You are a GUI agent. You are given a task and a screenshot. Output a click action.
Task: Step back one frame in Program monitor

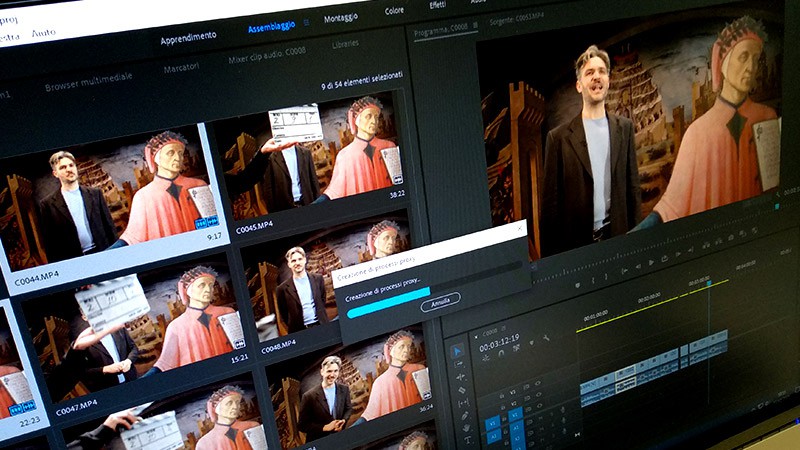[x=638, y=266]
